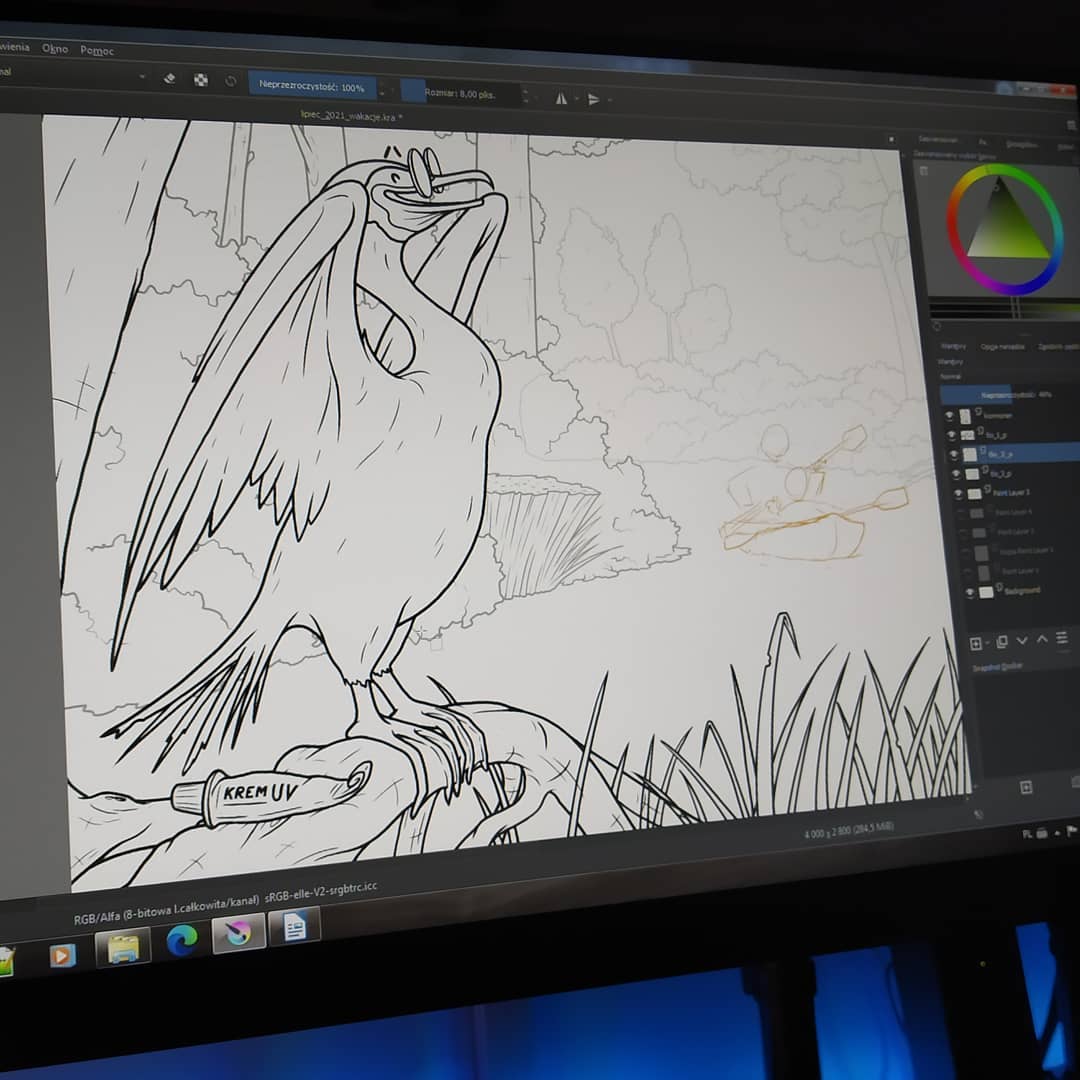Toggle the eraser mode icon

tap(169, 79)
